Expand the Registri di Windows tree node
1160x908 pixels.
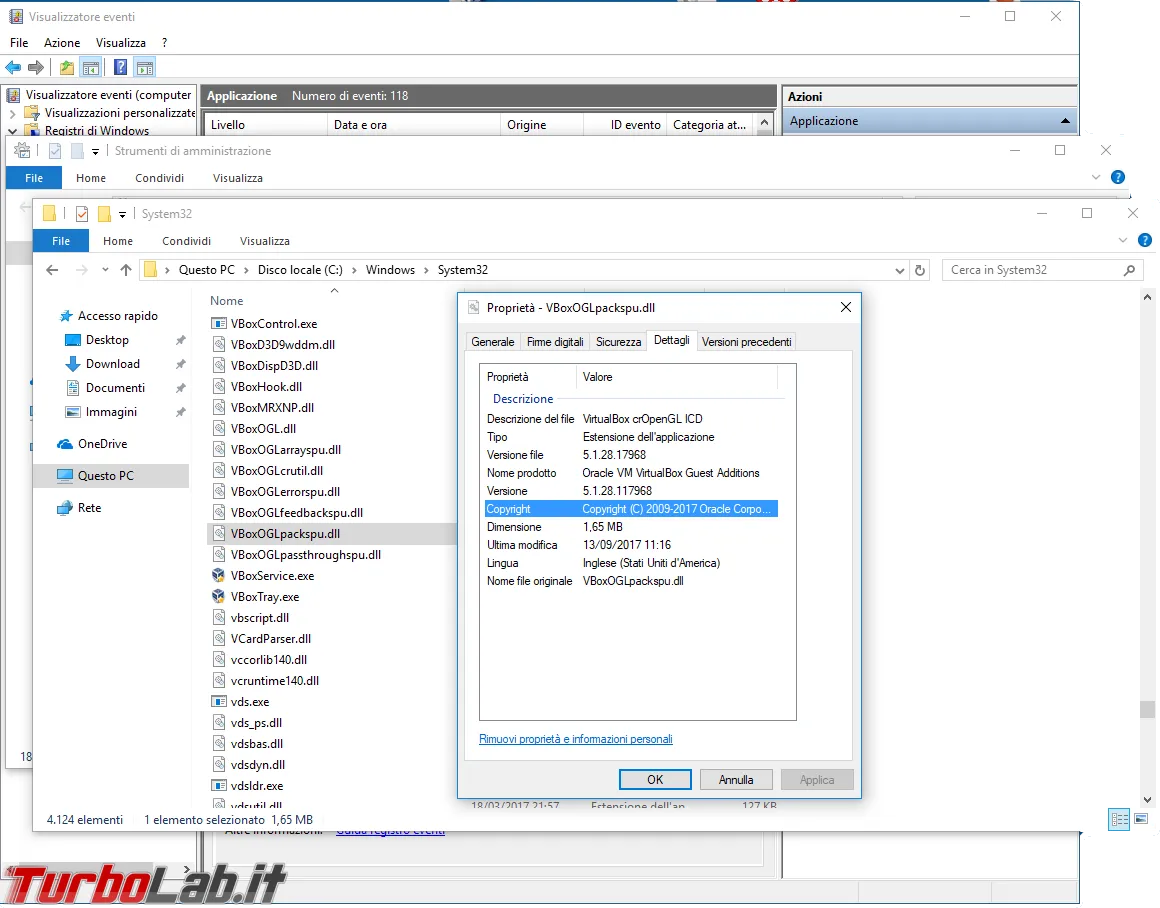pos(13,131)
